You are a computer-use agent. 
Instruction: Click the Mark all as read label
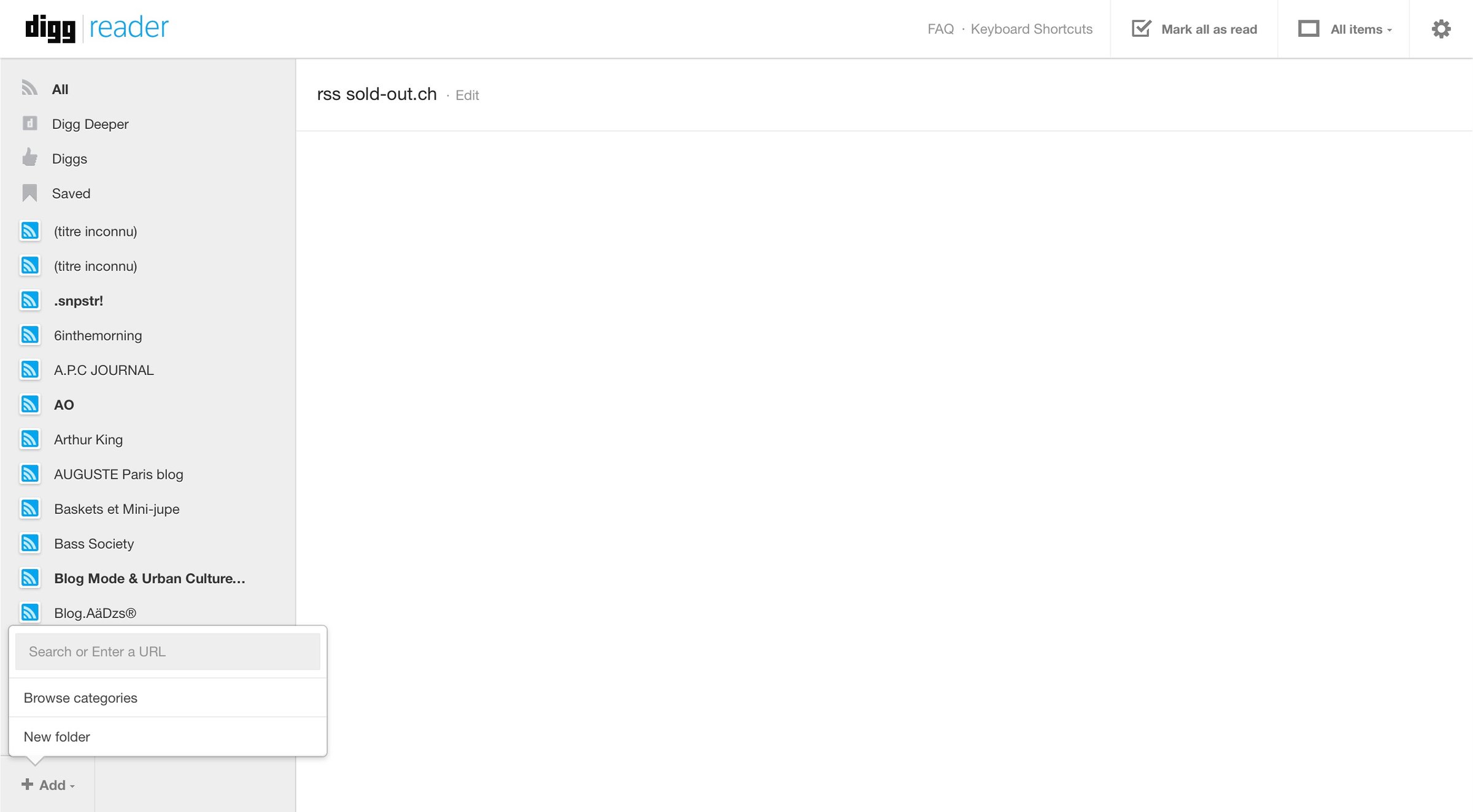click(1209, 29)
